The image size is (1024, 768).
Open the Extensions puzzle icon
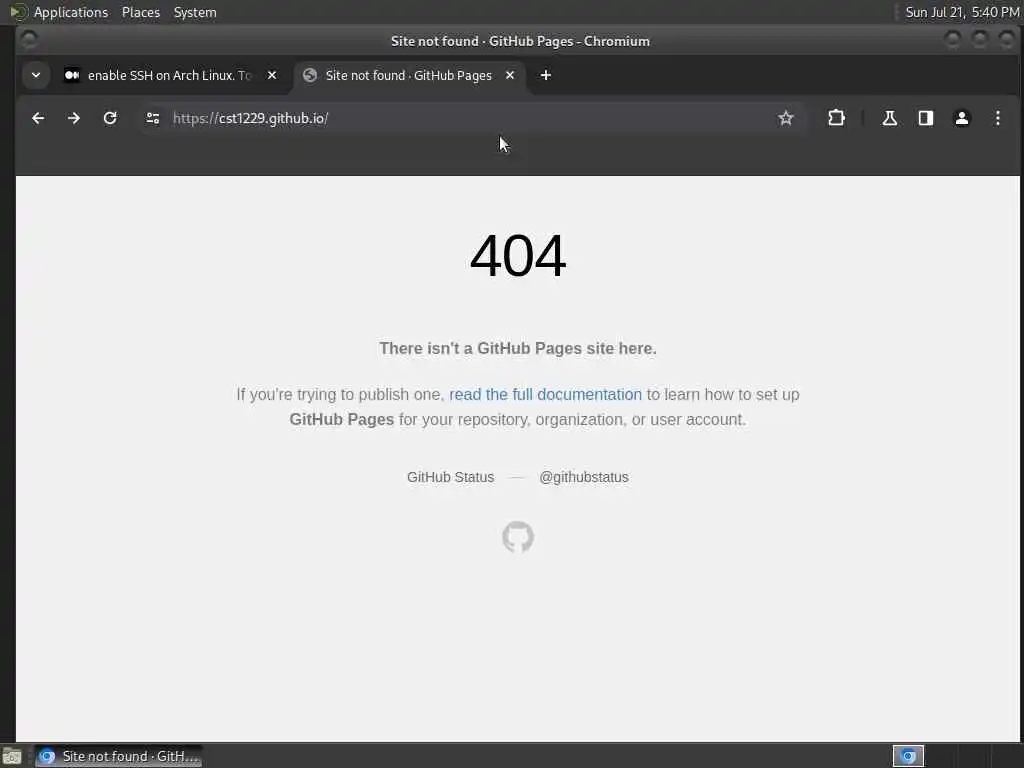click(836, 118)
